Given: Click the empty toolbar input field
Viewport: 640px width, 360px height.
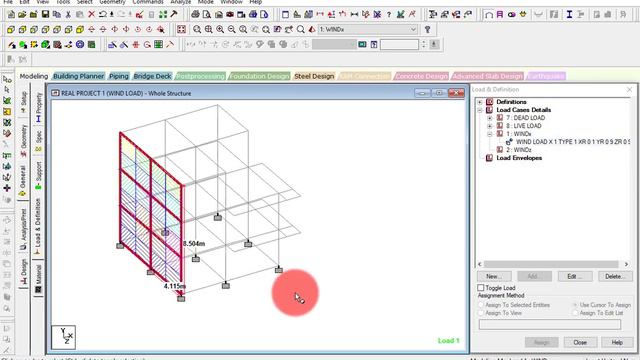Looking at the screenshot, I should pos(399,44).
